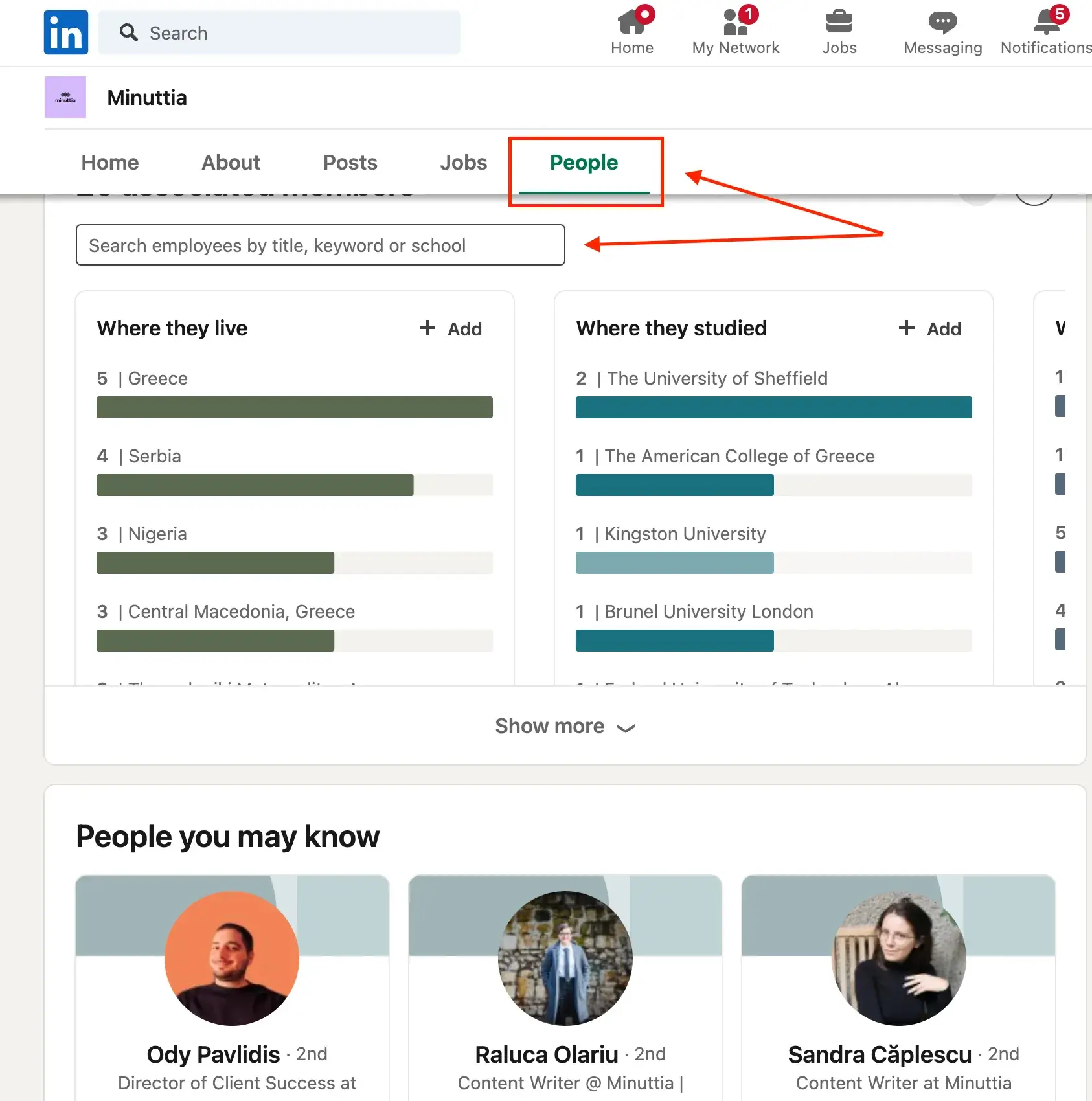Image resolution: width=1092 pixels, height=1101 pixels.
Task: Click '1 | Kingston University' label
Action: pos(671,534)
